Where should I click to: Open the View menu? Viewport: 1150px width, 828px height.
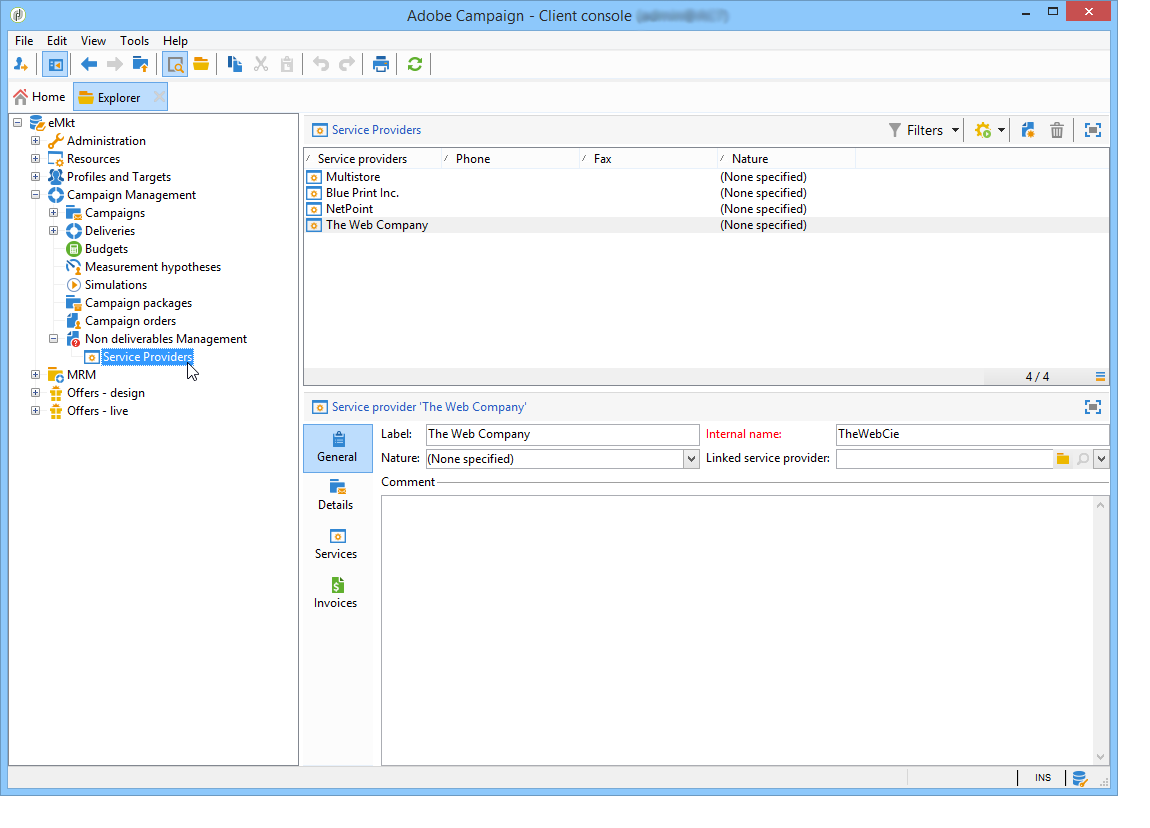[x=93, y=41]
